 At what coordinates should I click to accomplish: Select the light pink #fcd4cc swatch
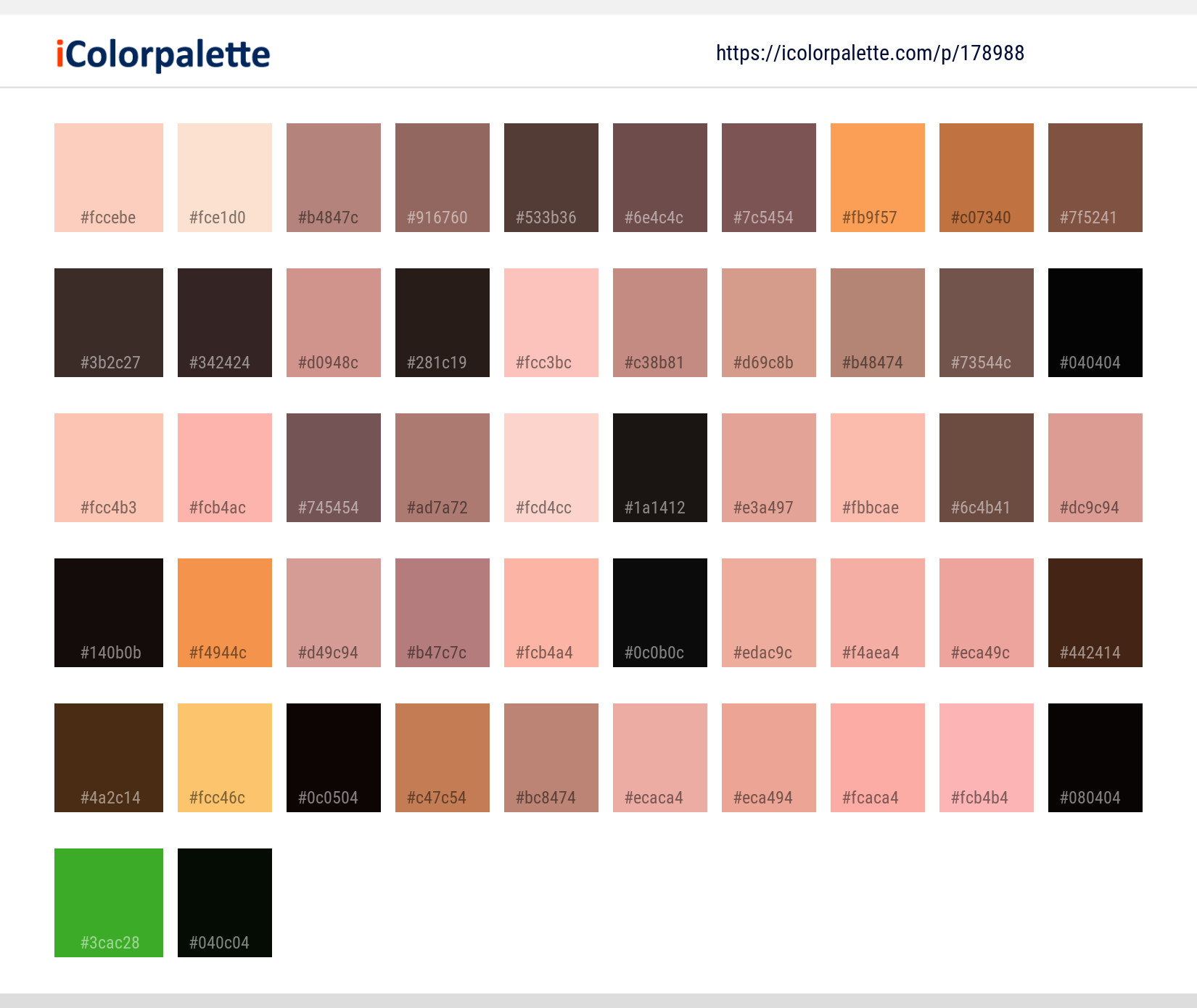coord(551,468)
